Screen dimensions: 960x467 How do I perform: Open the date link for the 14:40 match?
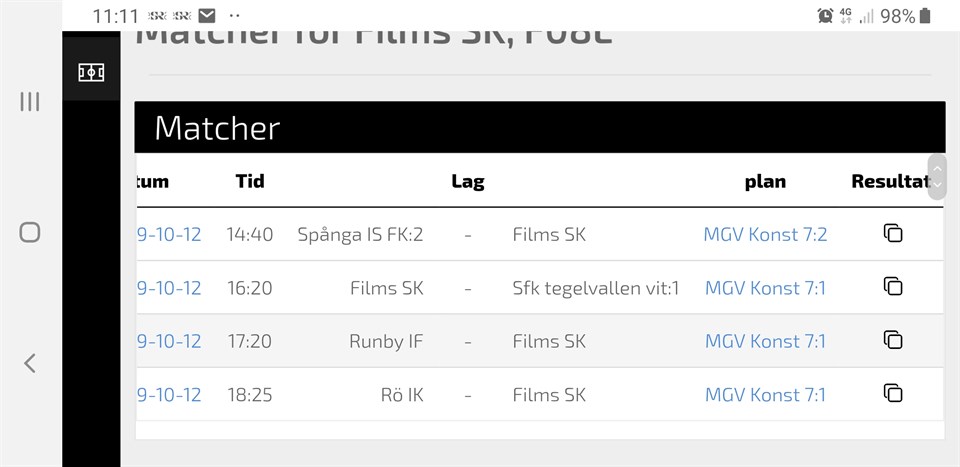[x=169, y=235]
